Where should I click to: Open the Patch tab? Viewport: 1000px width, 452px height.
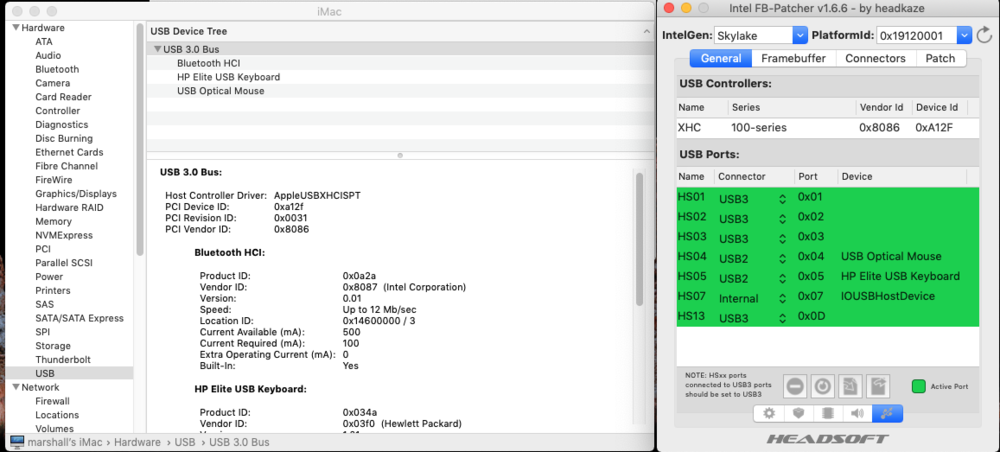coord(940,59)
